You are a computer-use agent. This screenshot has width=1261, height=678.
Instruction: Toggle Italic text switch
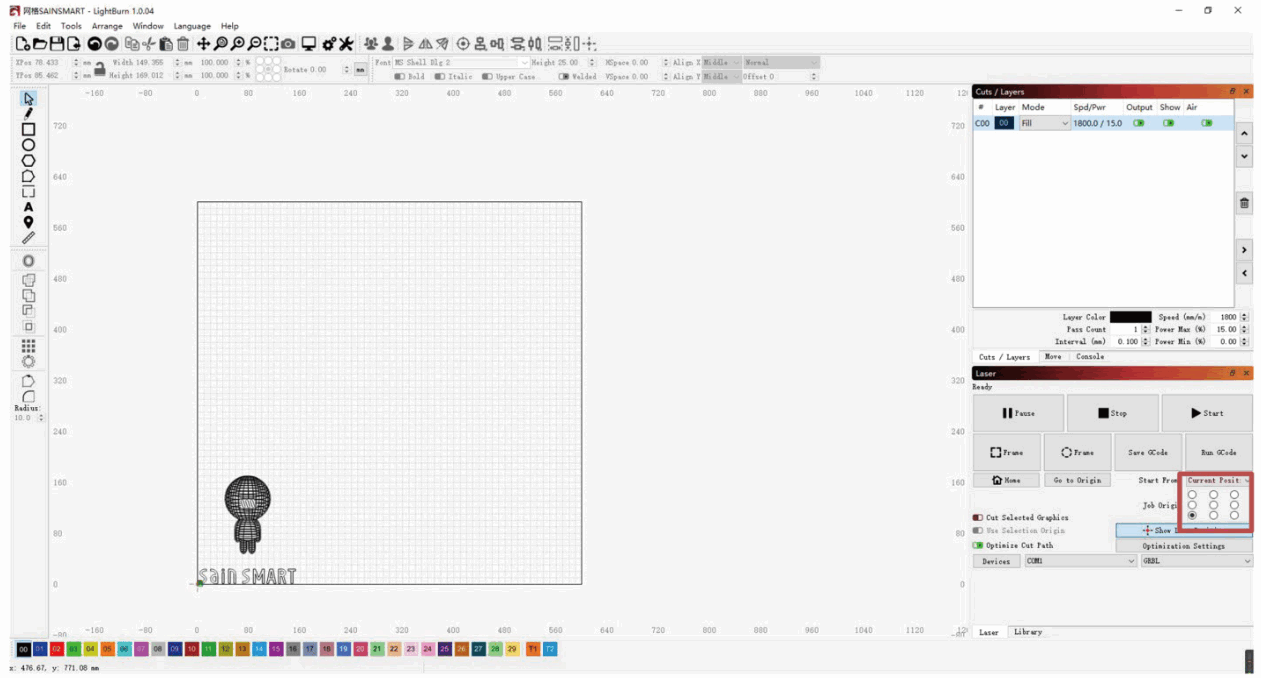pyautogui.click(x=440, y=76)
